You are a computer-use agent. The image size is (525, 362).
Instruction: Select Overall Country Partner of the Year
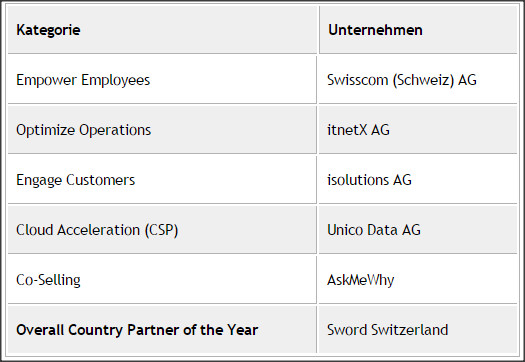[137, 330]
